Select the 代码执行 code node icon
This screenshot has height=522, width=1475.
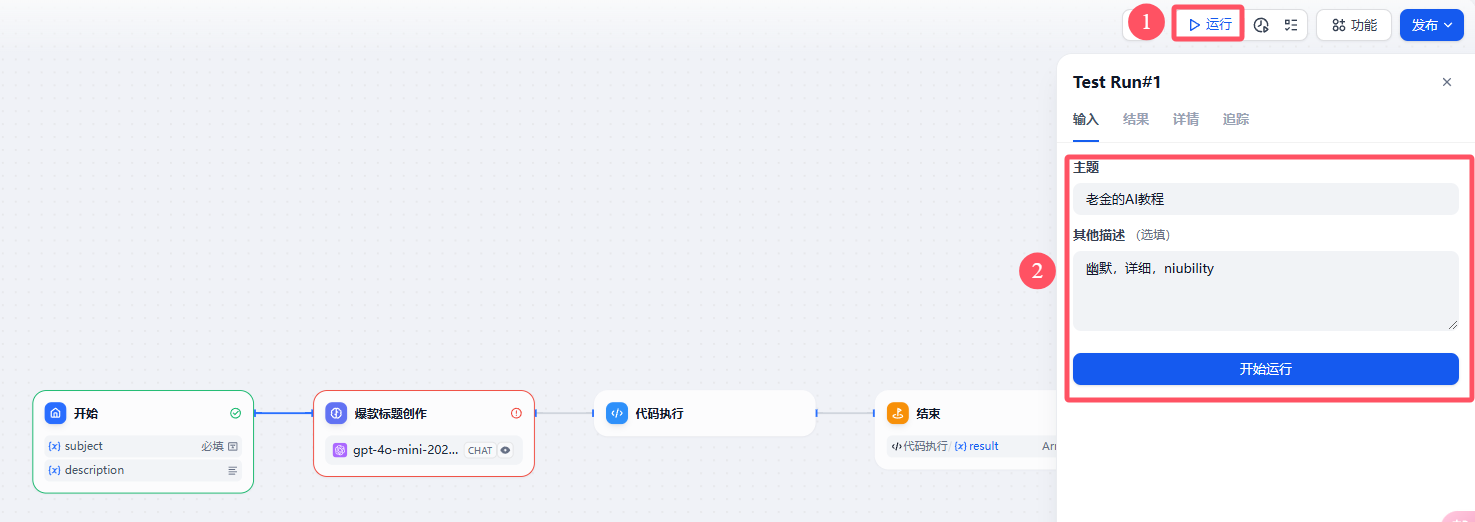pos(617,413)
